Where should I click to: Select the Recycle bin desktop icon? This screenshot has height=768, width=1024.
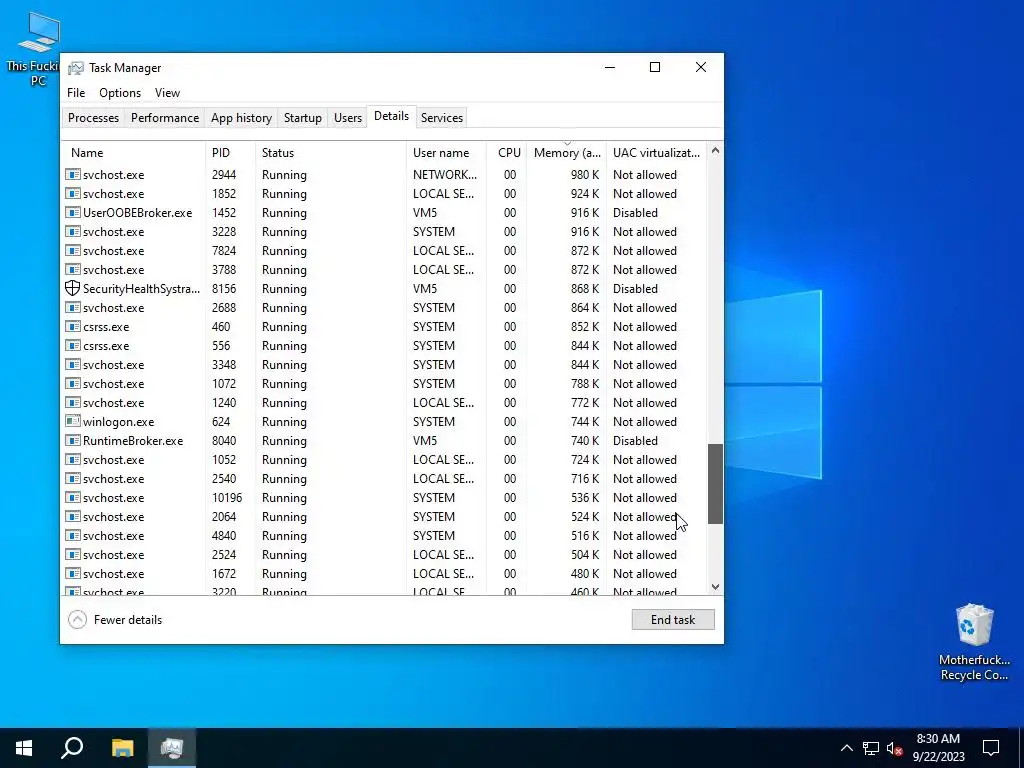coord(974,642)
